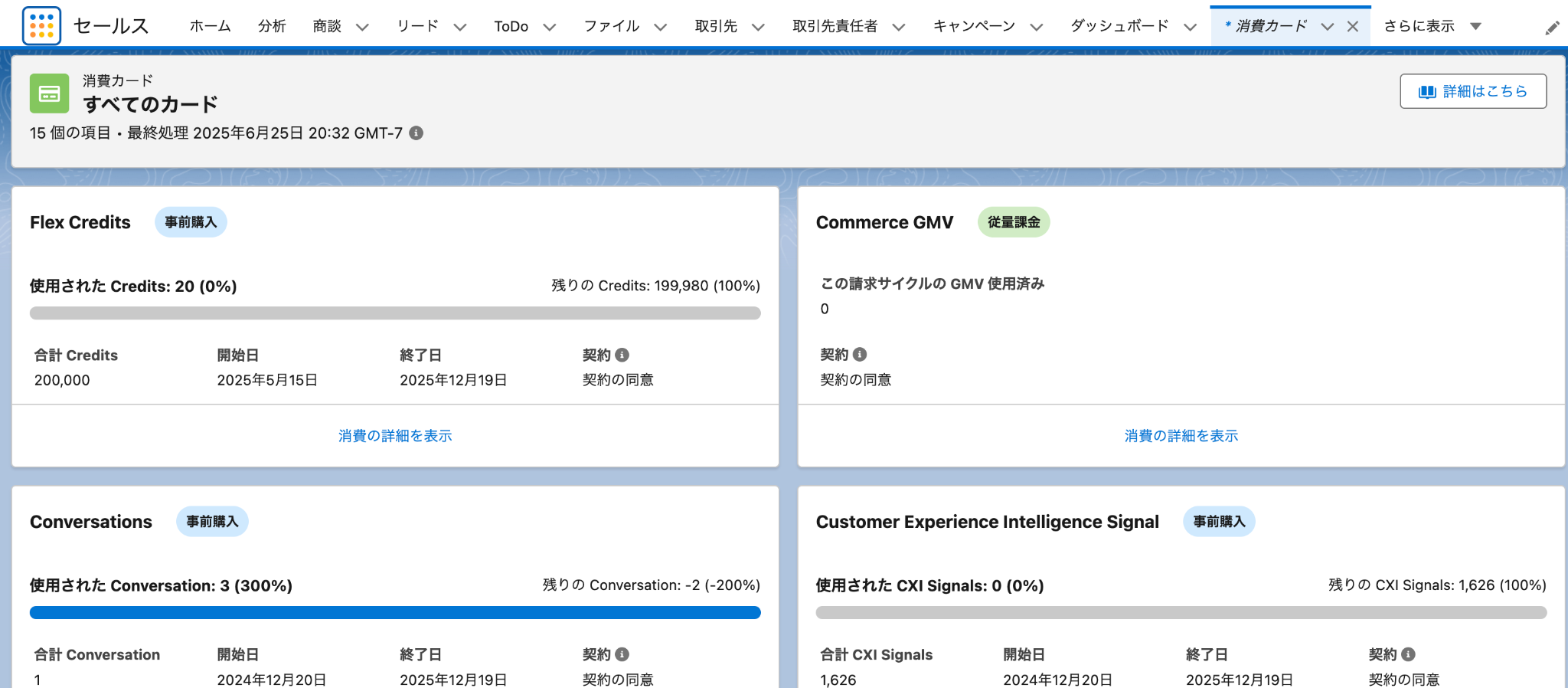Select the 消費カード tab label

(x=1266, y=26)
